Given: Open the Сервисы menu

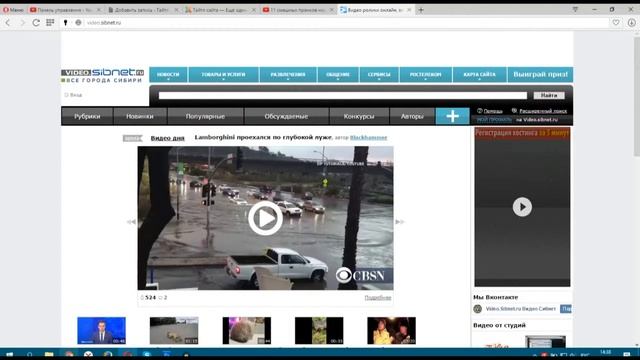Looking at the screenshot, I should pos(379,75).
